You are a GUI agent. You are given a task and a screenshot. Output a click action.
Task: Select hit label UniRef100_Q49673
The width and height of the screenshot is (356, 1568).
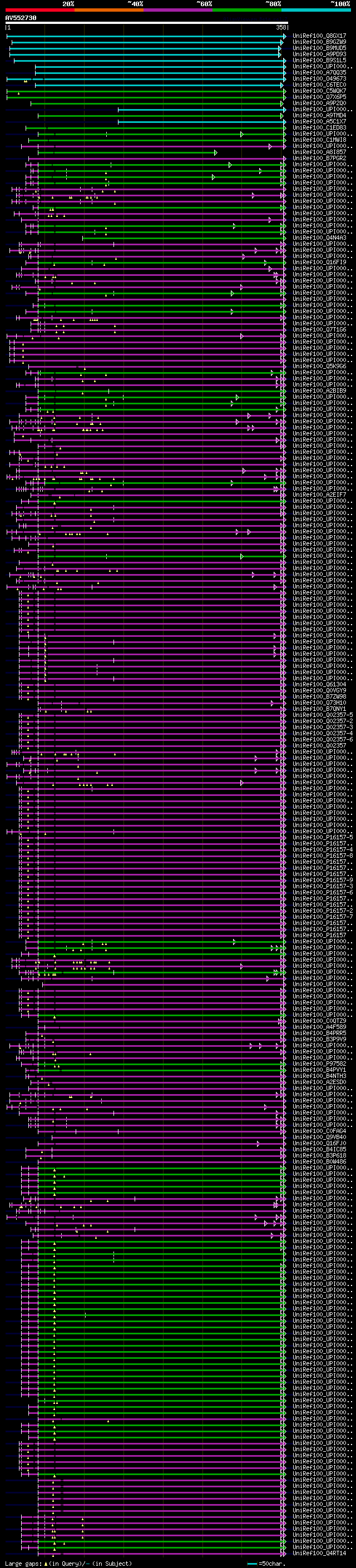(x=319, y=78)
